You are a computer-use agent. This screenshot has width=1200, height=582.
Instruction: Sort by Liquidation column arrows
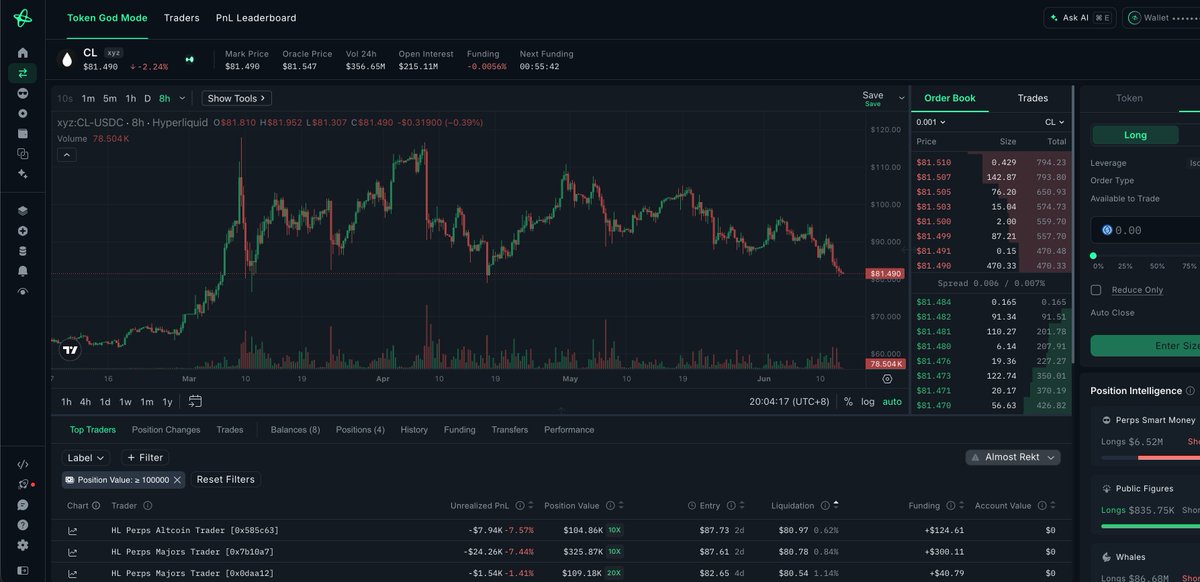pos(836,506)
